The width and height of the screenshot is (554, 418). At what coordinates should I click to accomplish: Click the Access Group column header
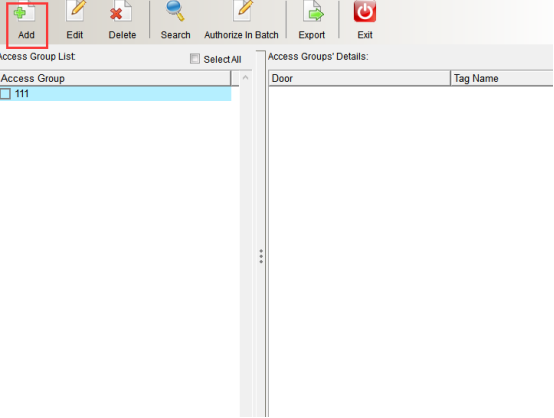point(115,78)
